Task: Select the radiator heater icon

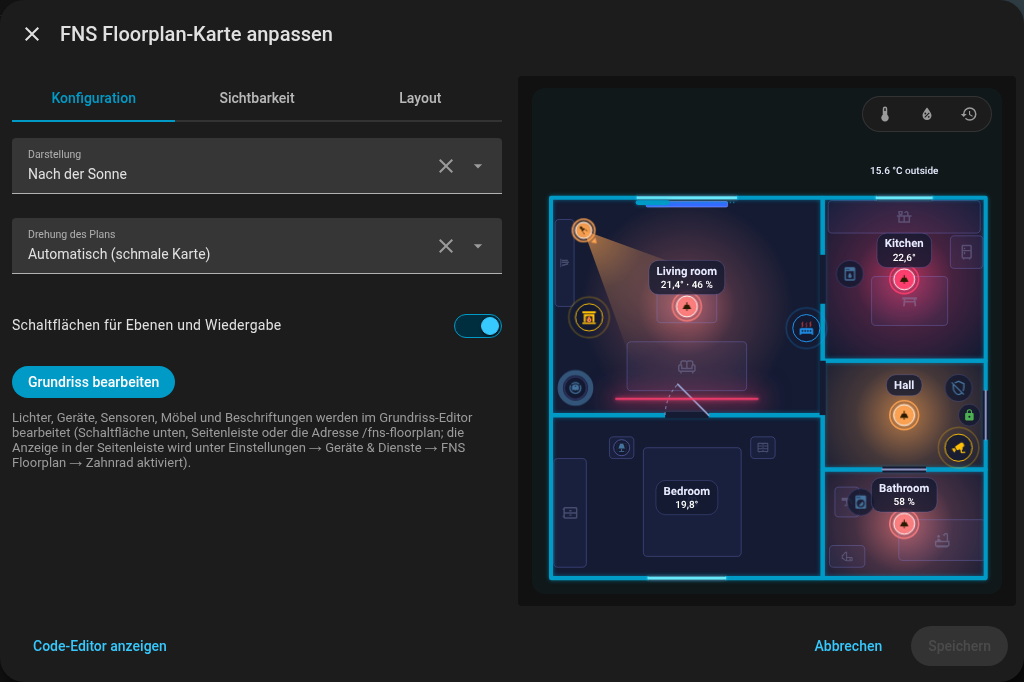Action: (807, 329)
